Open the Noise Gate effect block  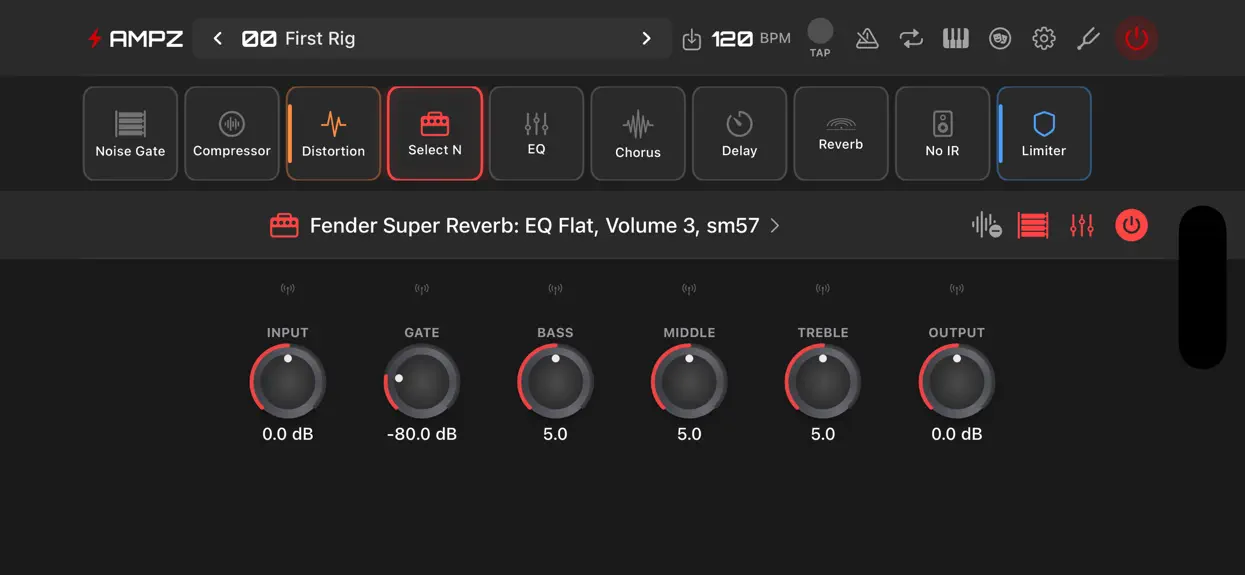click(x=130, y=133)
